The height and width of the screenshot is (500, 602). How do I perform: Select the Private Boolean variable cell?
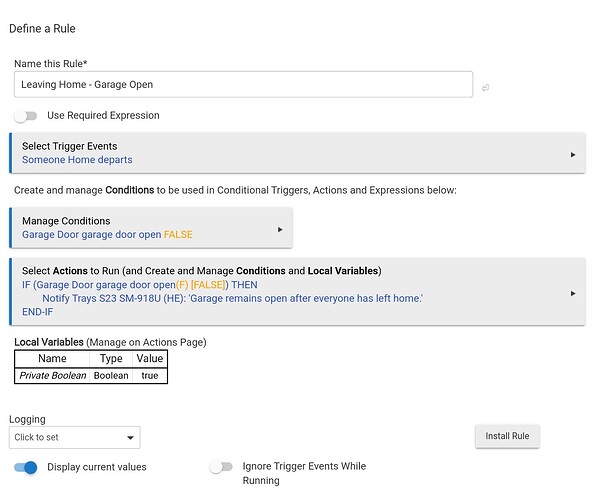pyautogui.click(x=52, y=375)
